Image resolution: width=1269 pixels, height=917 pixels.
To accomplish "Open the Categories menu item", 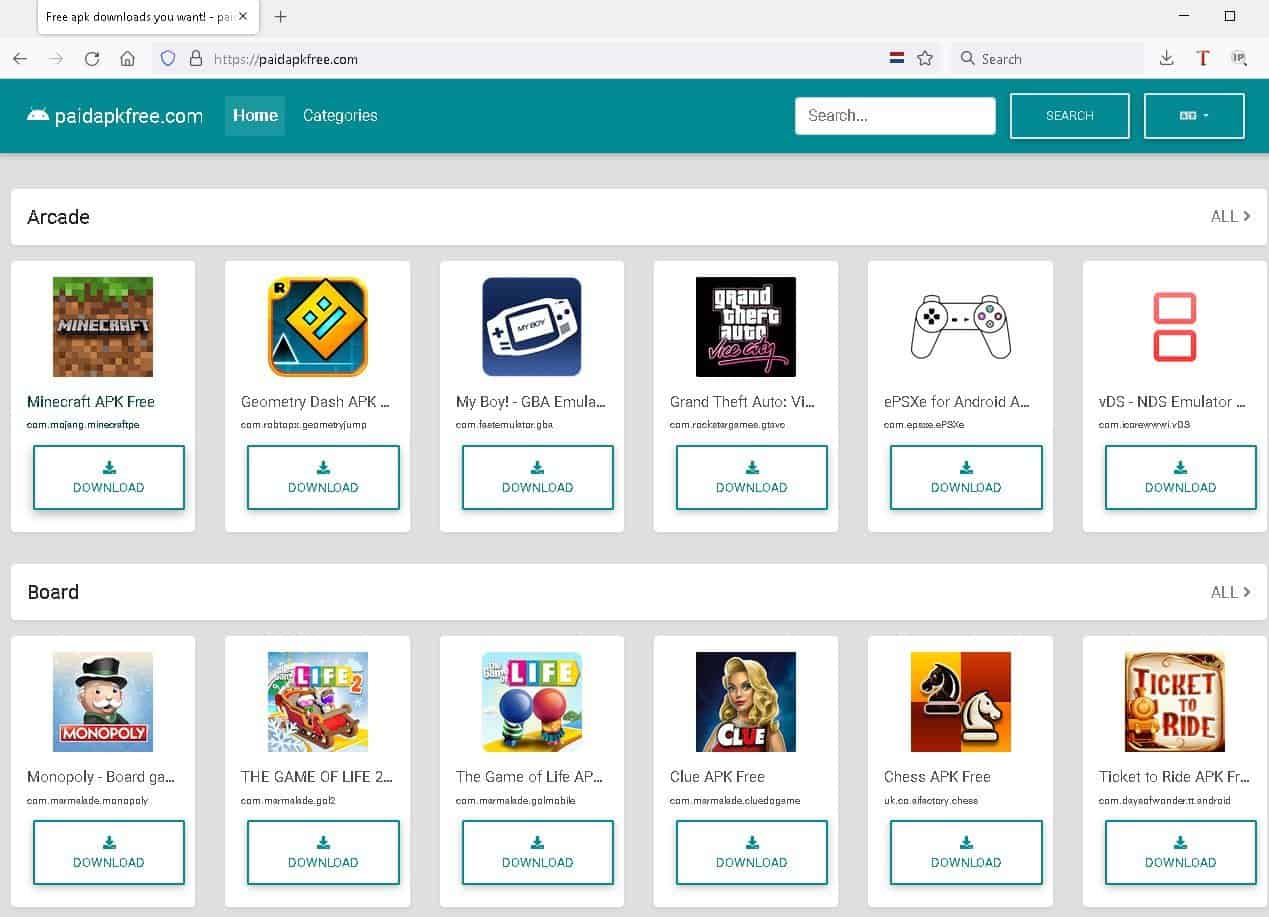I will click(x=340, y=116).
